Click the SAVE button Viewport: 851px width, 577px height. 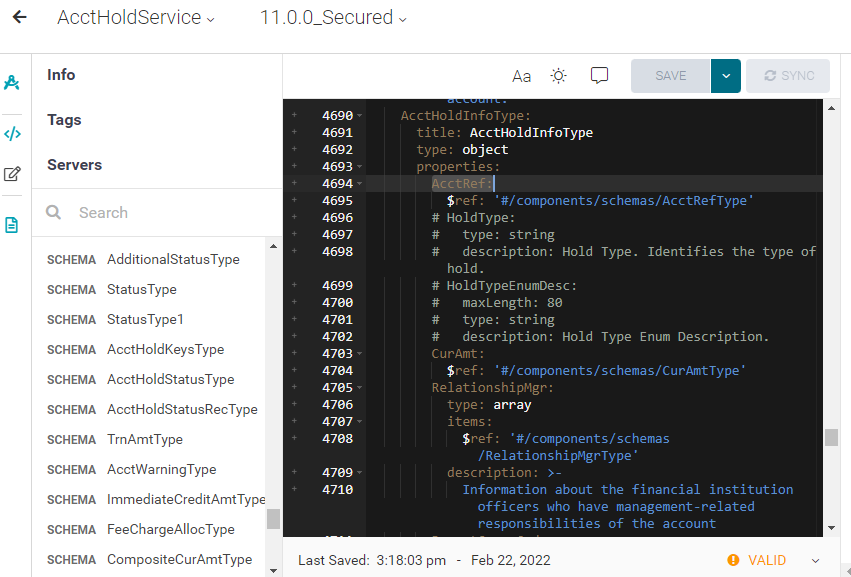[x=671, y=76]
